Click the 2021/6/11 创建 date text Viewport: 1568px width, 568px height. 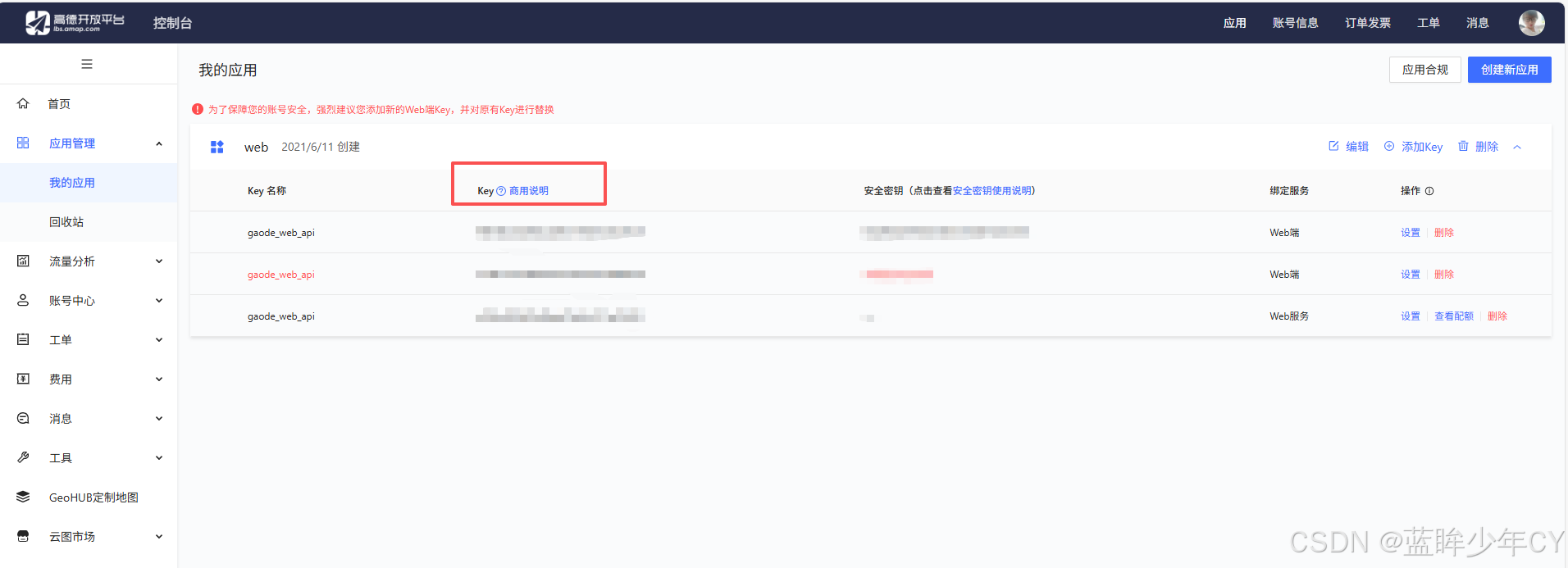coord(321,147)
